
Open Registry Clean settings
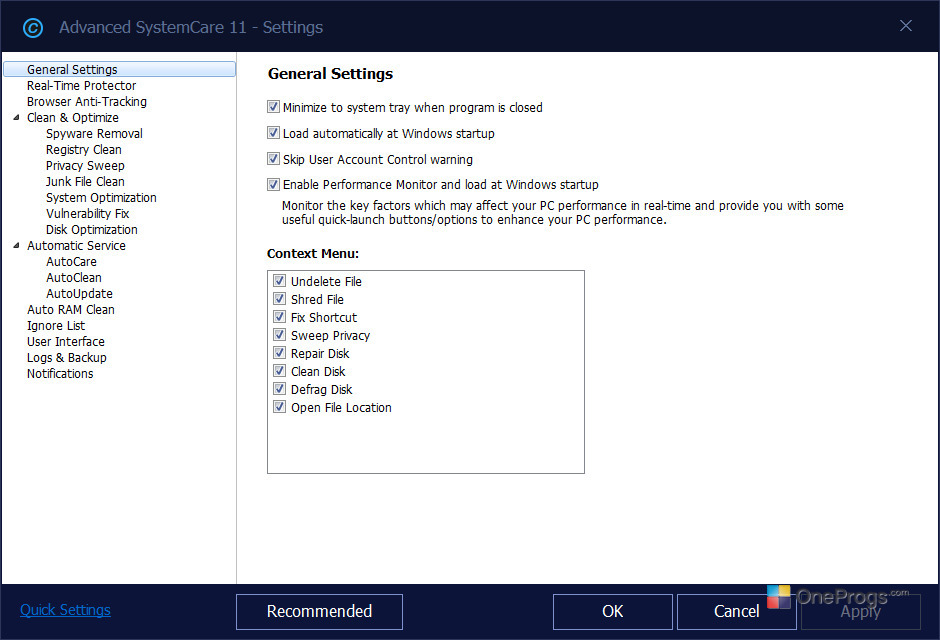pyautogui.click(x=83, y=150)
